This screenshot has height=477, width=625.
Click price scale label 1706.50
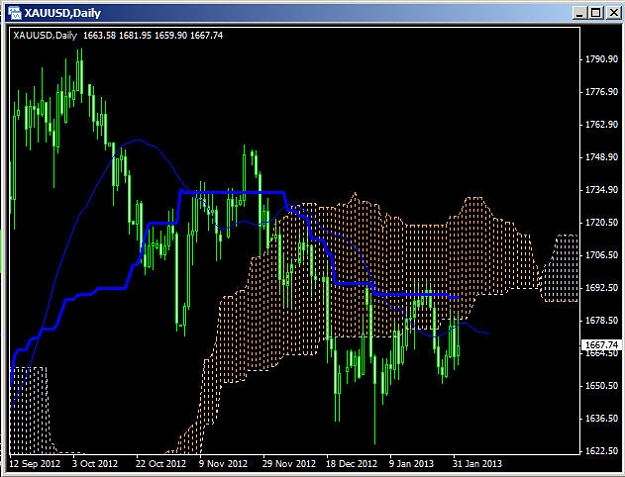[x=601, y=255]
